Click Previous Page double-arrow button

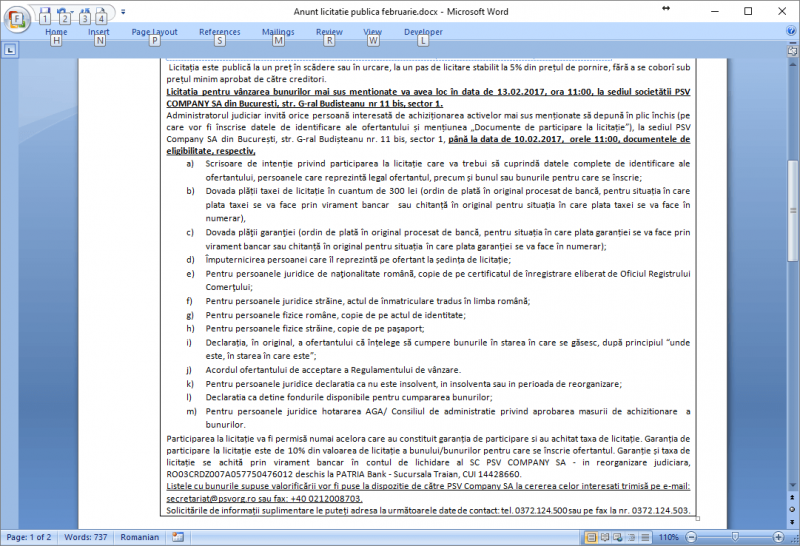pyautogui.click(x=792, y=498)
